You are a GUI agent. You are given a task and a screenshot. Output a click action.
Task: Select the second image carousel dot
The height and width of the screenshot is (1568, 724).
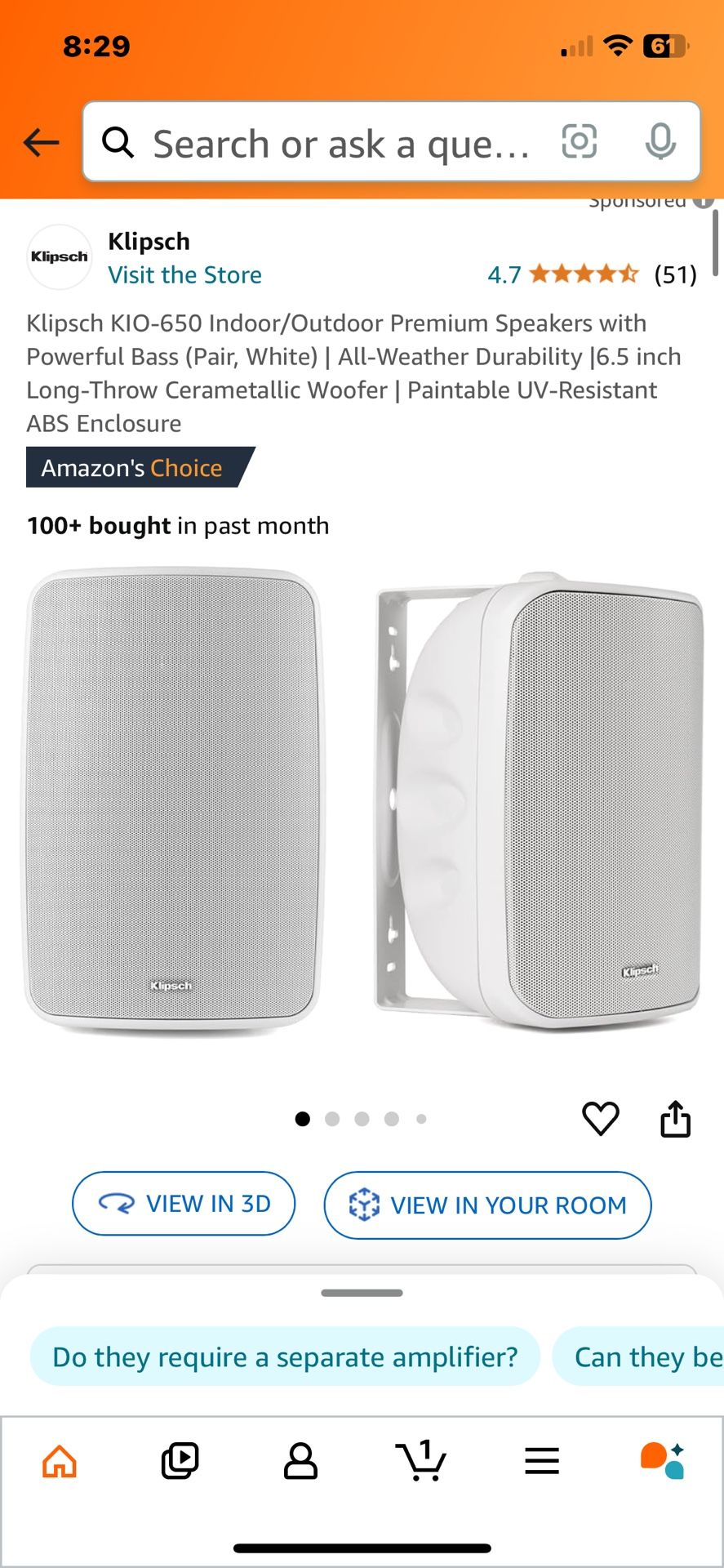click(x=332, y=1119)
